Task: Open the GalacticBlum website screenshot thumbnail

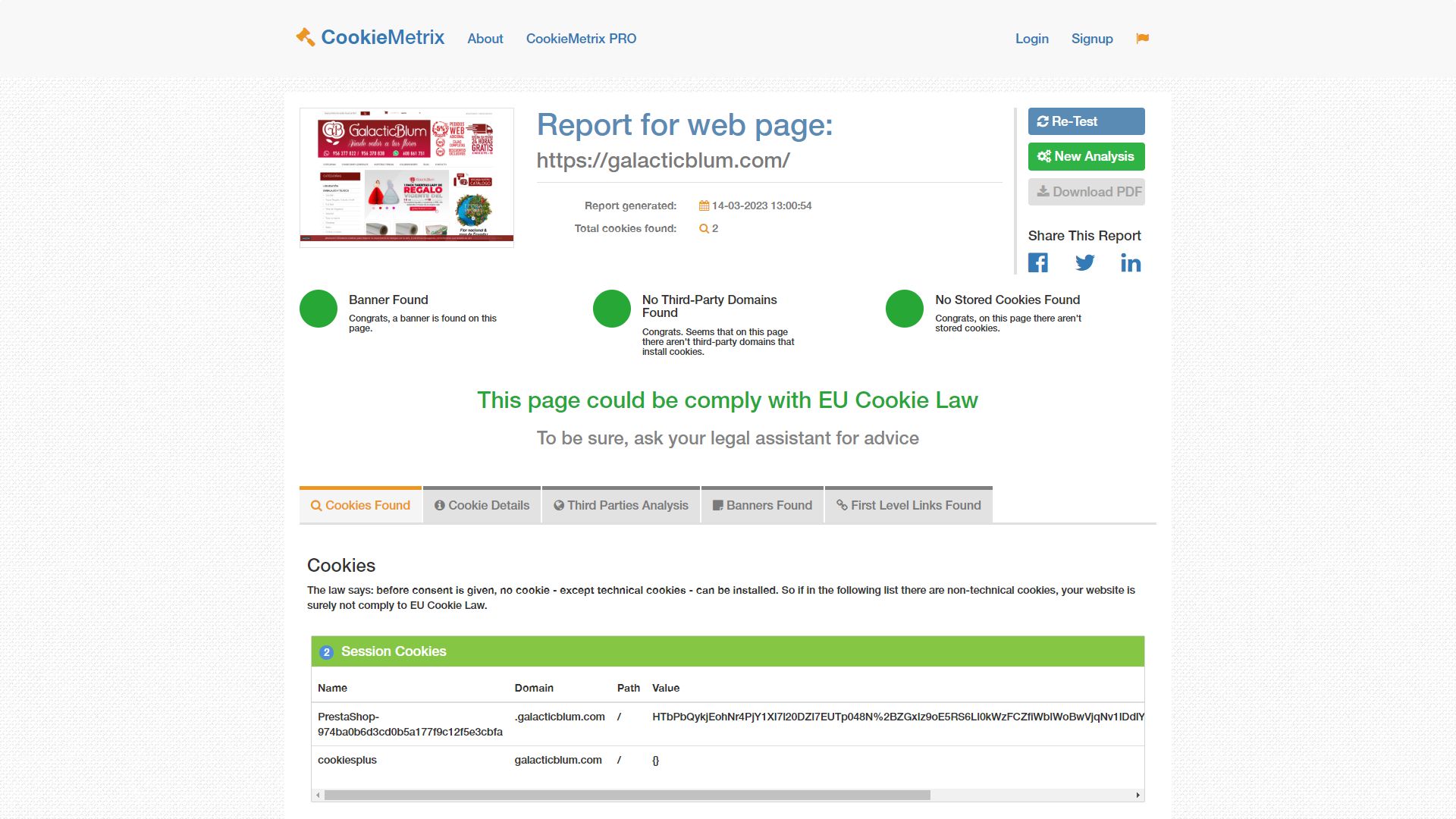Action: coord(406,177)
